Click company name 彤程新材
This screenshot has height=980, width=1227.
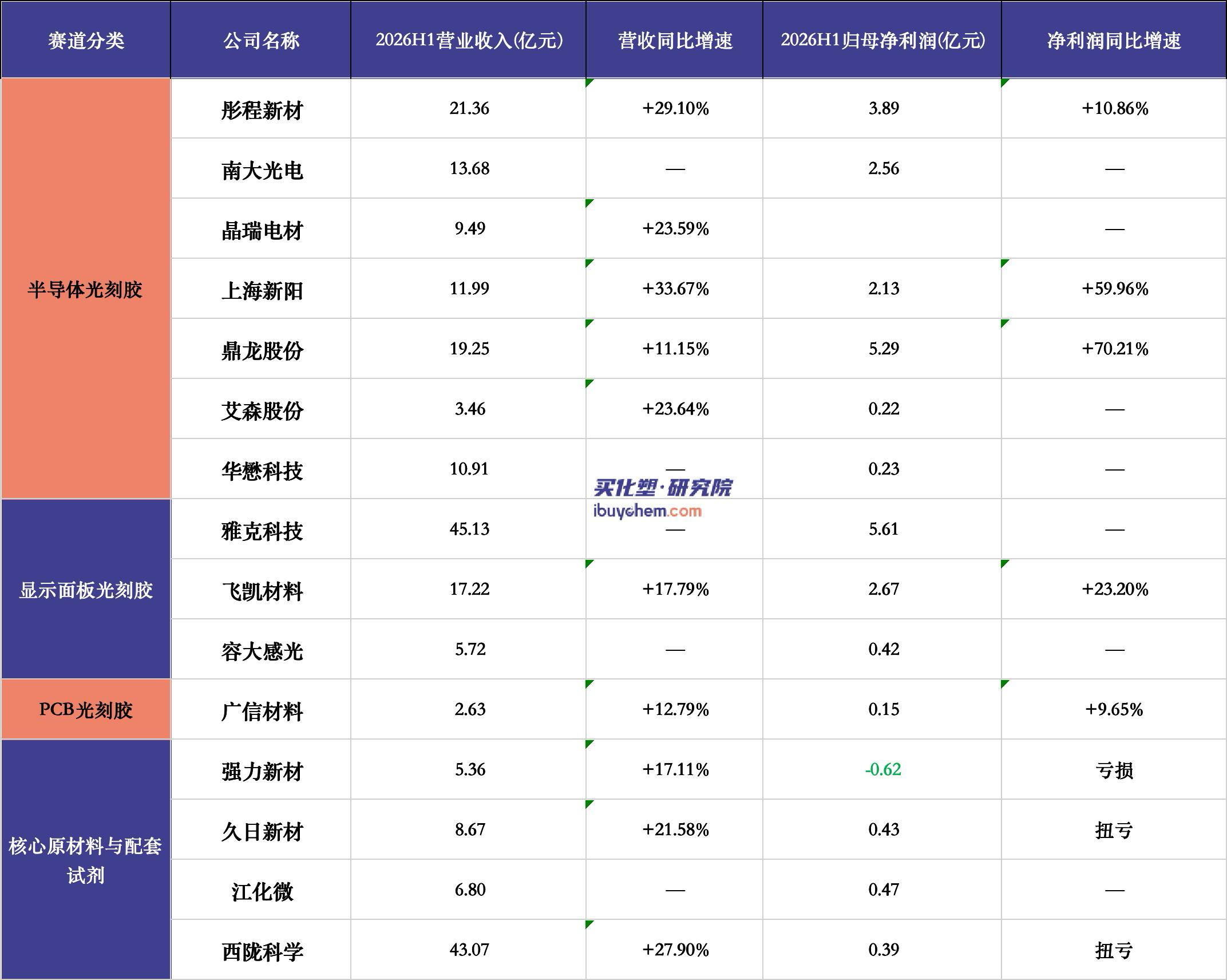[x=262, y=110]
